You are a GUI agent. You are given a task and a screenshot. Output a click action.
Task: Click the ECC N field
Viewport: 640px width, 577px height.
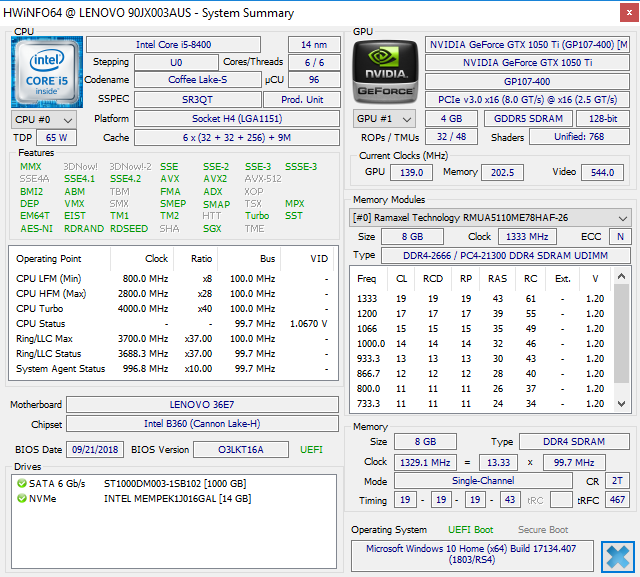point(620,237)
